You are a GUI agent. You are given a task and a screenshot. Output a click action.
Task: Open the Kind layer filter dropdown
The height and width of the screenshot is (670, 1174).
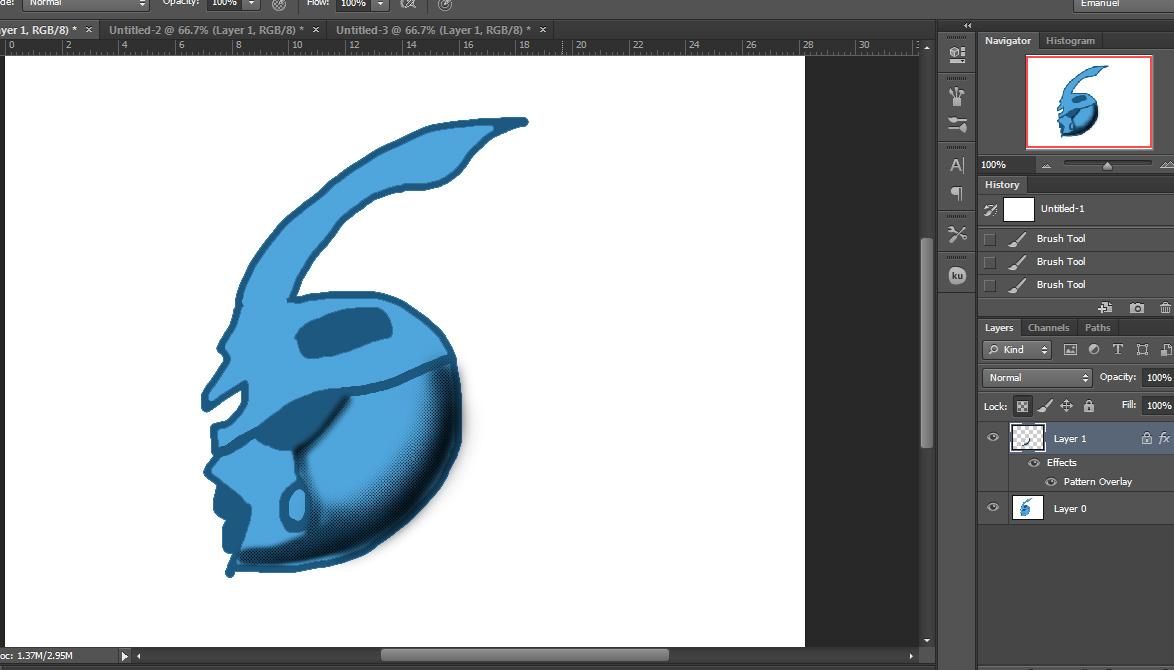tap(1017, 350)
